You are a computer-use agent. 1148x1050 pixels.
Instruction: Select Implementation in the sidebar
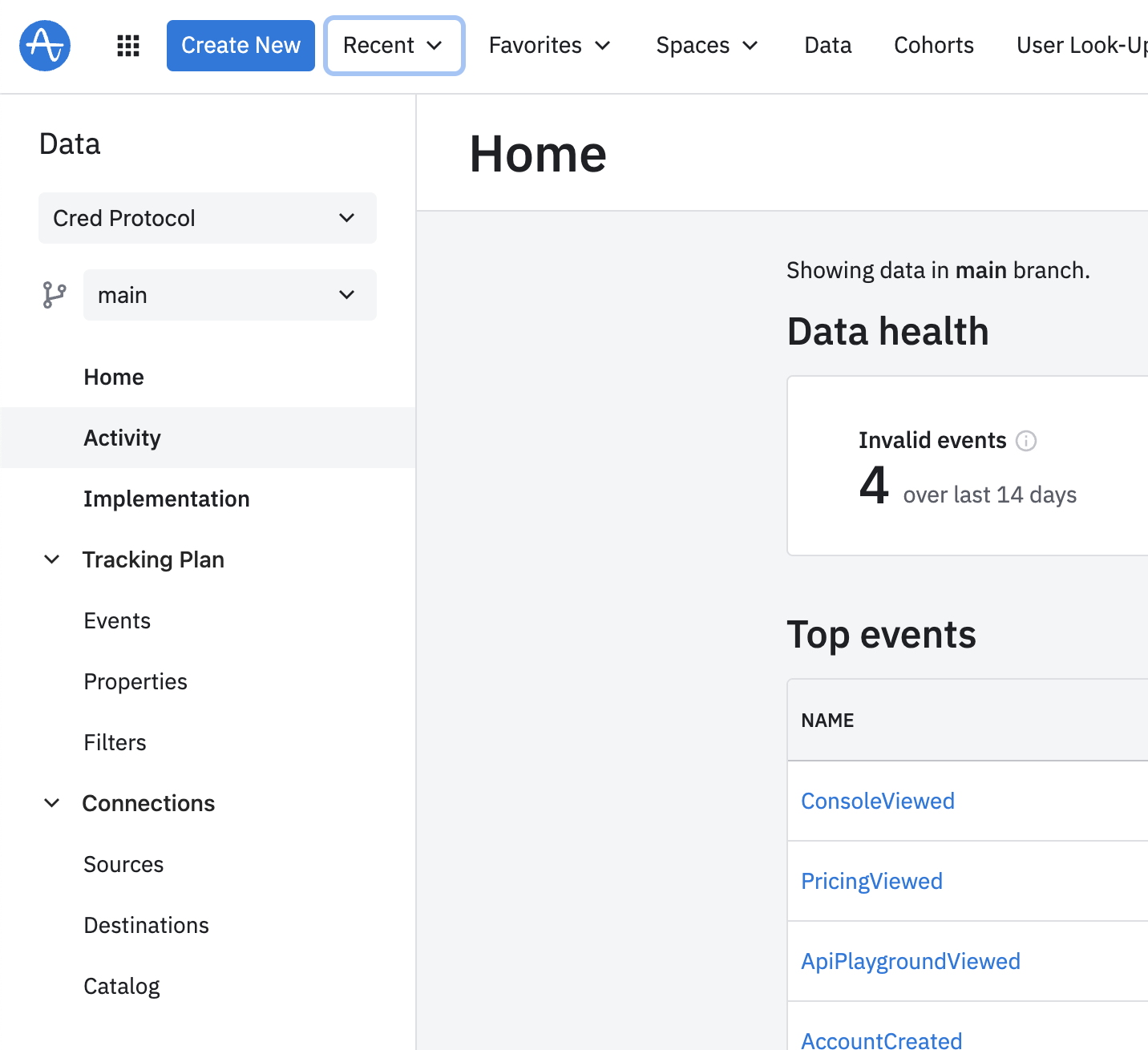click(x=208, y=499)
